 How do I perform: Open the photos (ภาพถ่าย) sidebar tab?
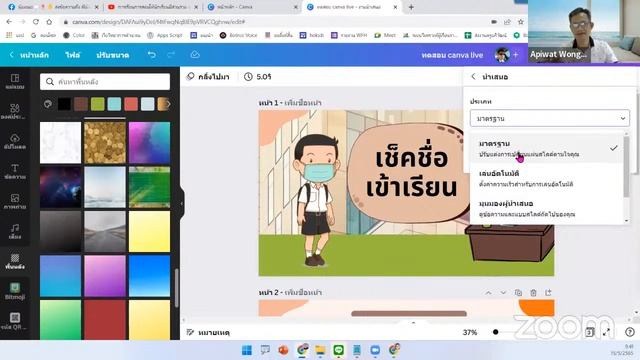pos(15,201)
